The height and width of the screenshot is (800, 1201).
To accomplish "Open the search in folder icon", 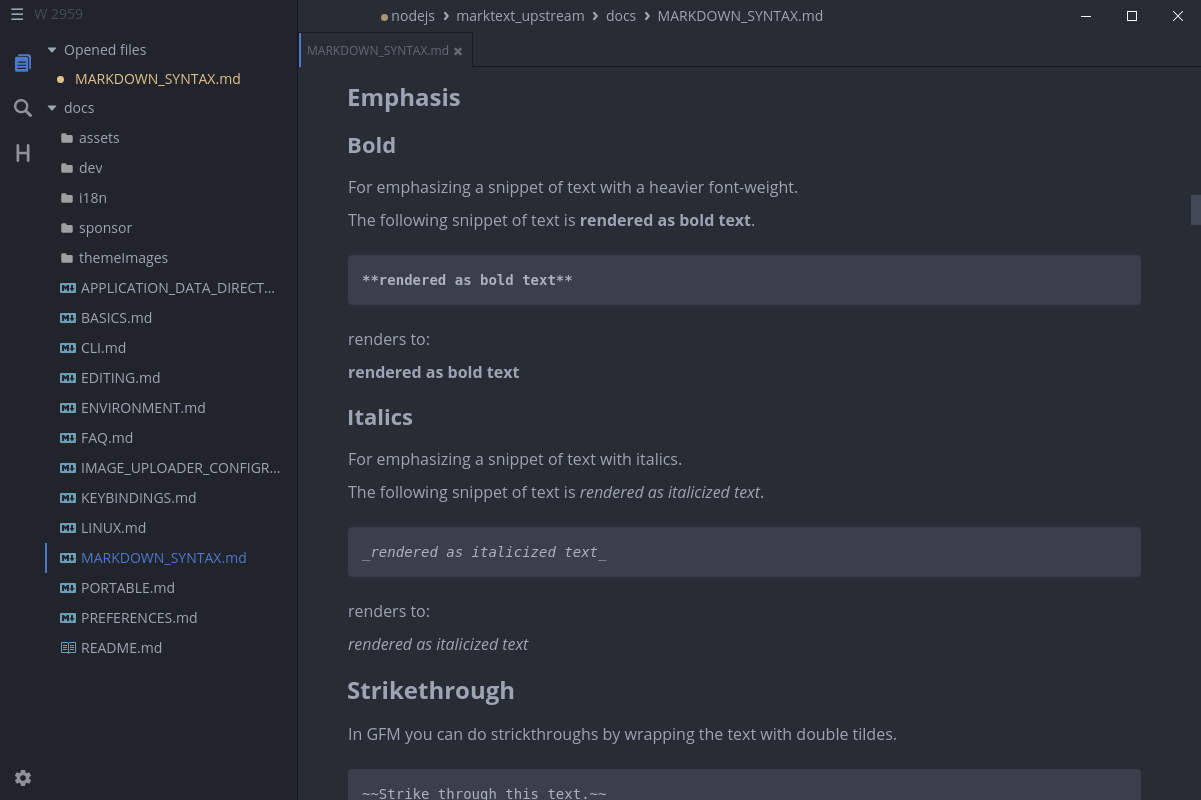I will [22, 108].
